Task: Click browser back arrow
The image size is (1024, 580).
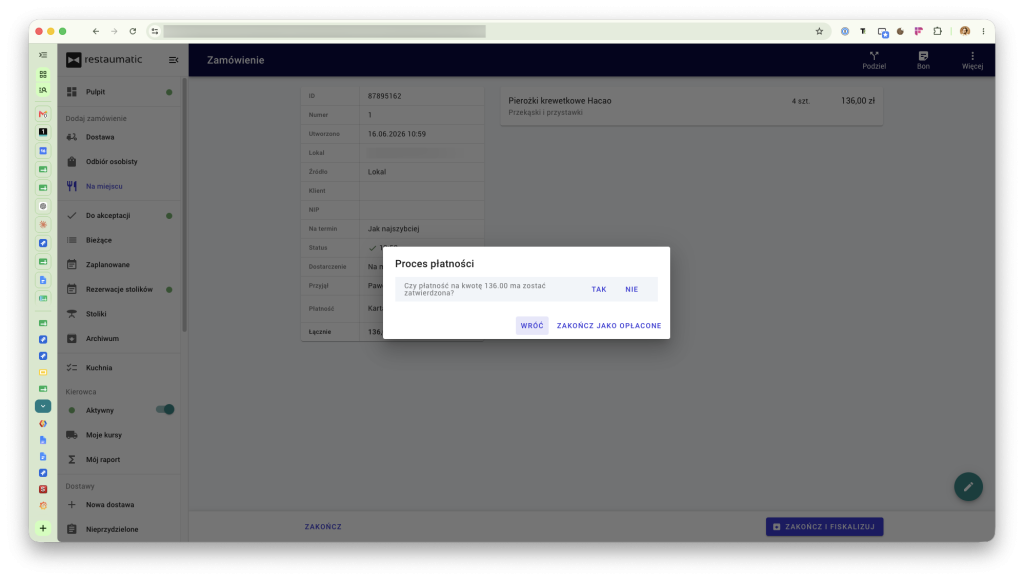Action: point(96,31)
